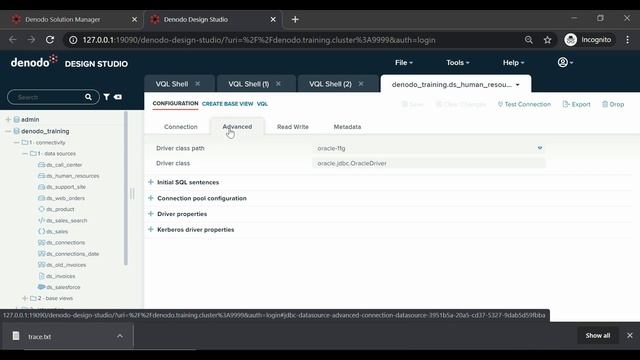Switch to the Metadata tab
Screen dimensions: 640x360
[347, 127]
